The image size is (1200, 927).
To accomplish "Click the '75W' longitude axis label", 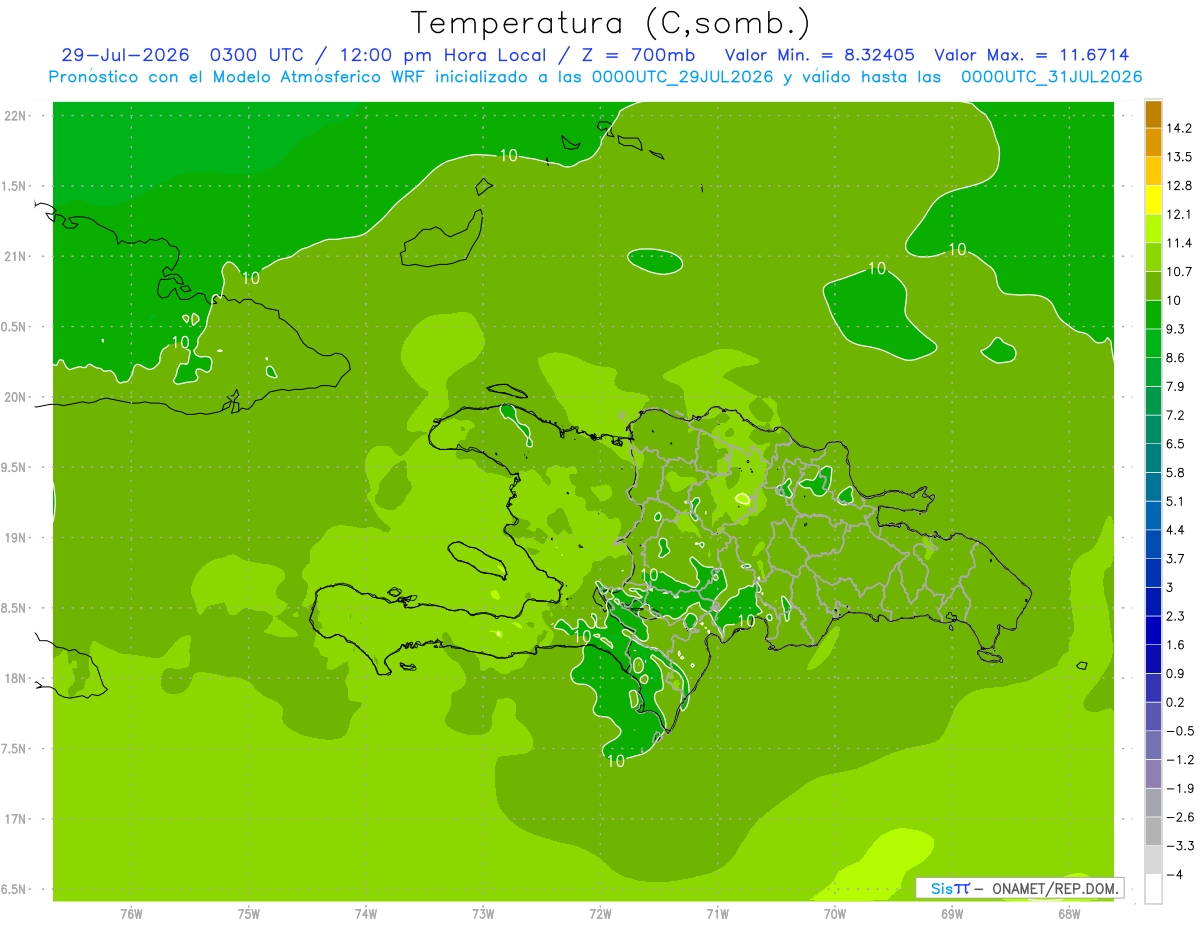I will tap(249, 913).
